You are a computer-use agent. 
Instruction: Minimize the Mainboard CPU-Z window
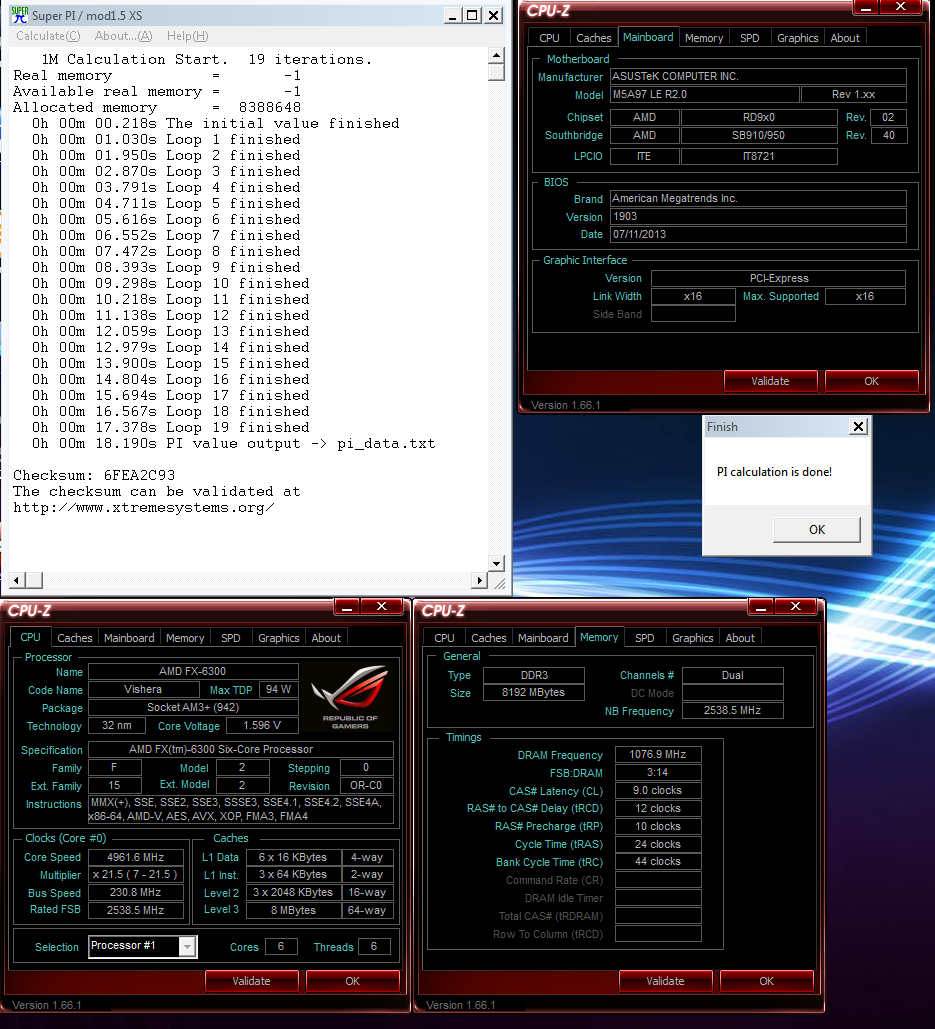[866, 7]
